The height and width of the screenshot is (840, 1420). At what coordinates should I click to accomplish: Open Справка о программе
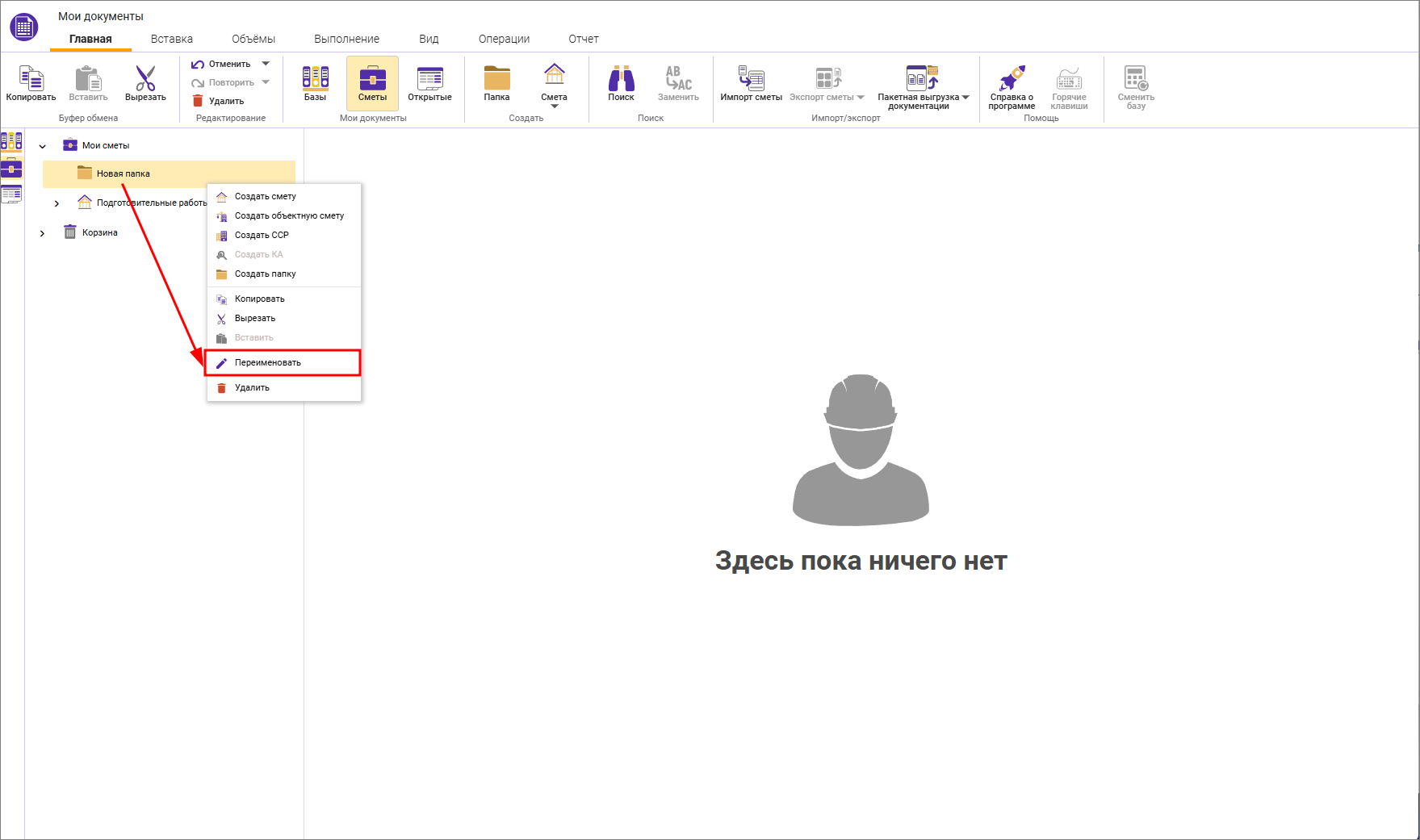(x=1012, y=83)
